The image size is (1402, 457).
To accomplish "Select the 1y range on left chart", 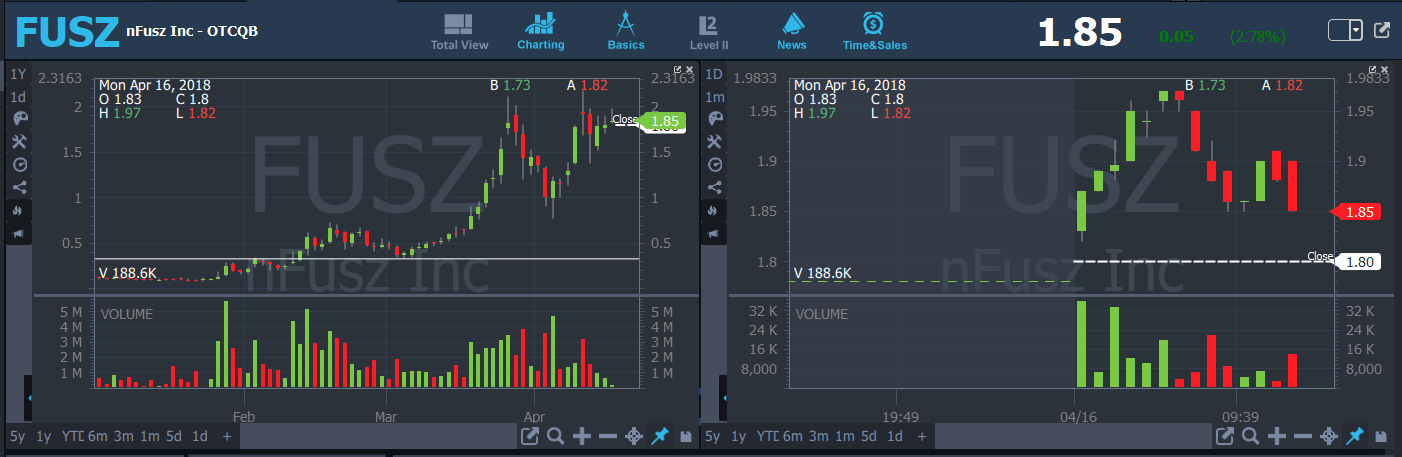I will (43, 436).
